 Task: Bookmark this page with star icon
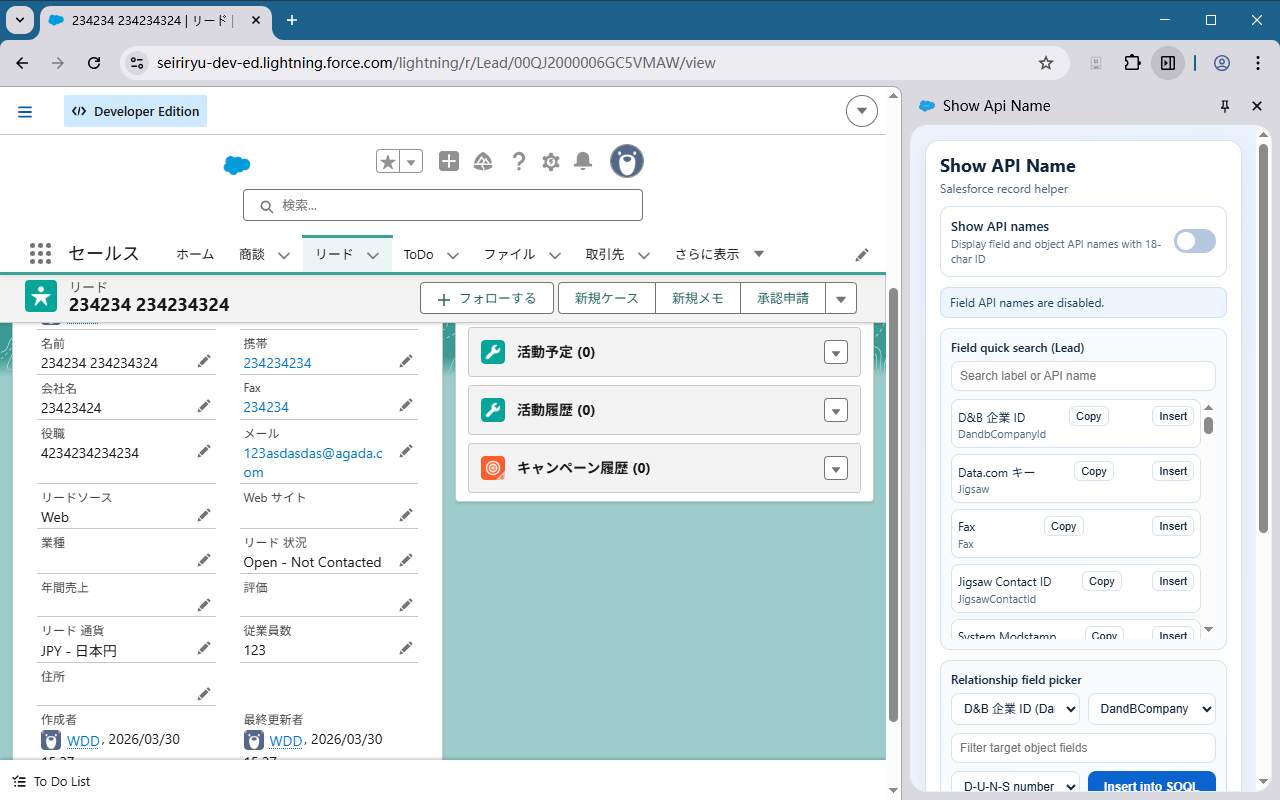[1046, 63]
